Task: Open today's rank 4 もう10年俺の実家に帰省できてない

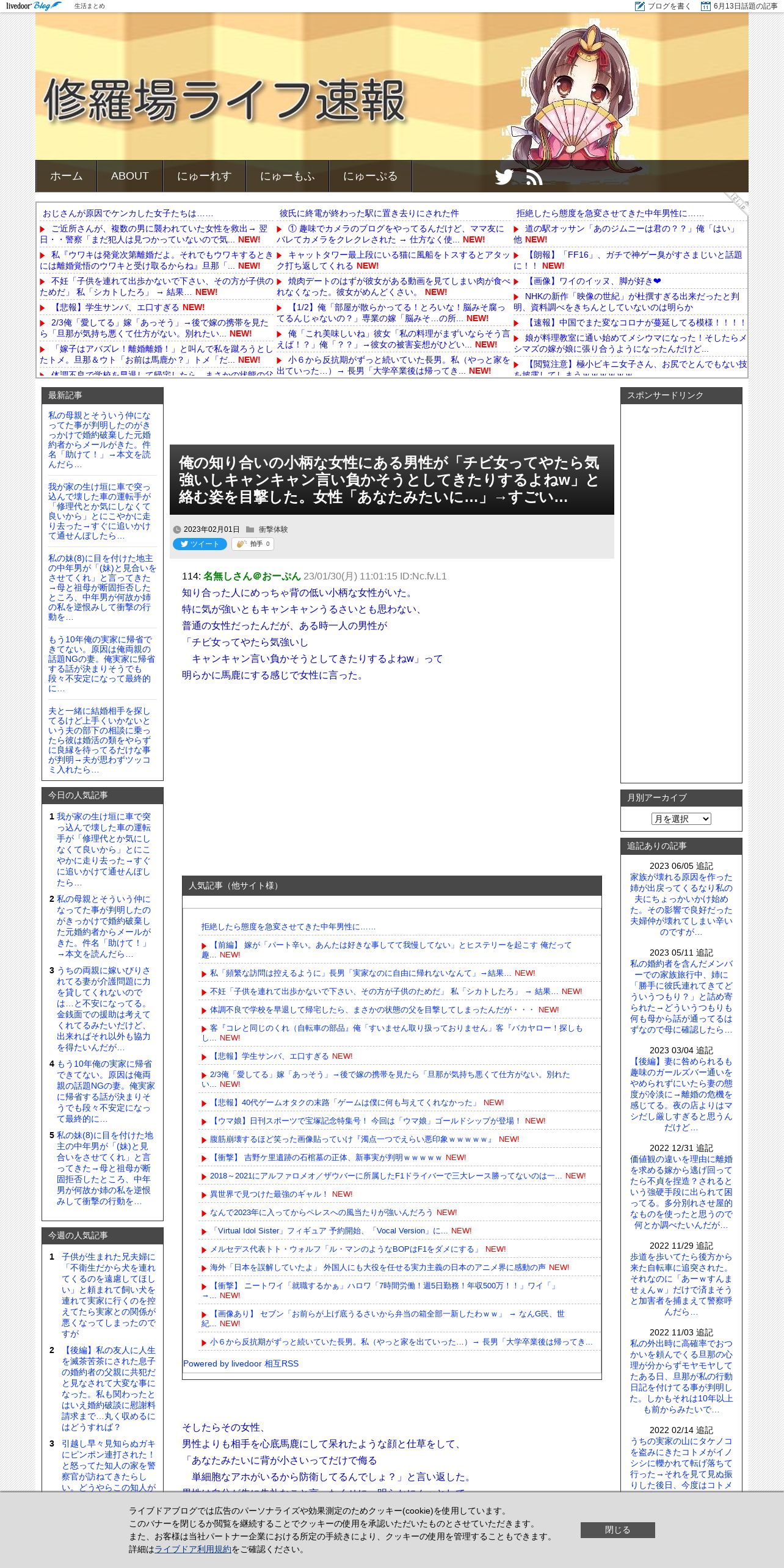Action: (x=105, y=1091)
